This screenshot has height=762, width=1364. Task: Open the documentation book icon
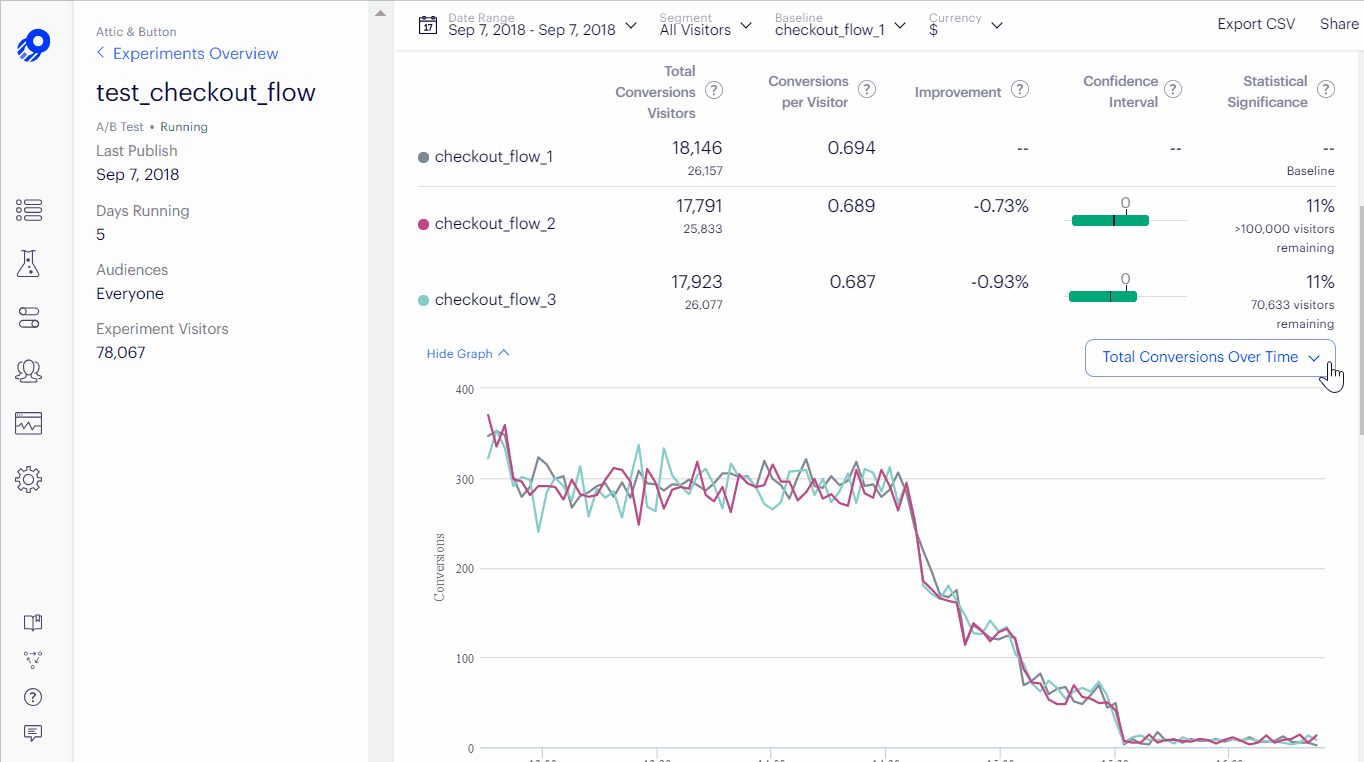[x=33, y=623]
